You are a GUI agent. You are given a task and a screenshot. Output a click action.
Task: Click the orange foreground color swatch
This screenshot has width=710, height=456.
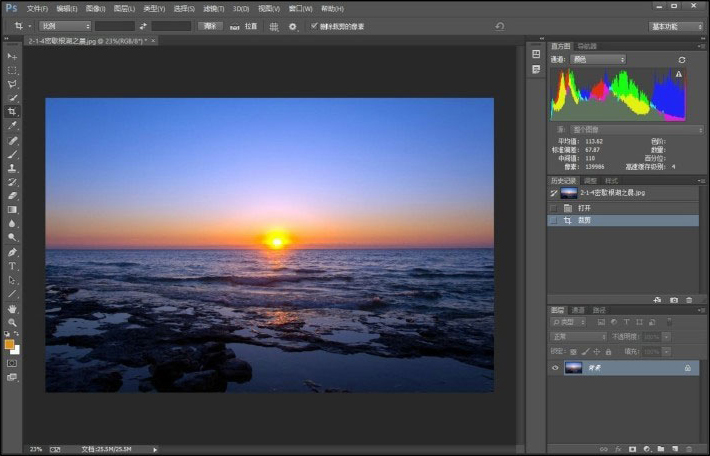[10, 344]
